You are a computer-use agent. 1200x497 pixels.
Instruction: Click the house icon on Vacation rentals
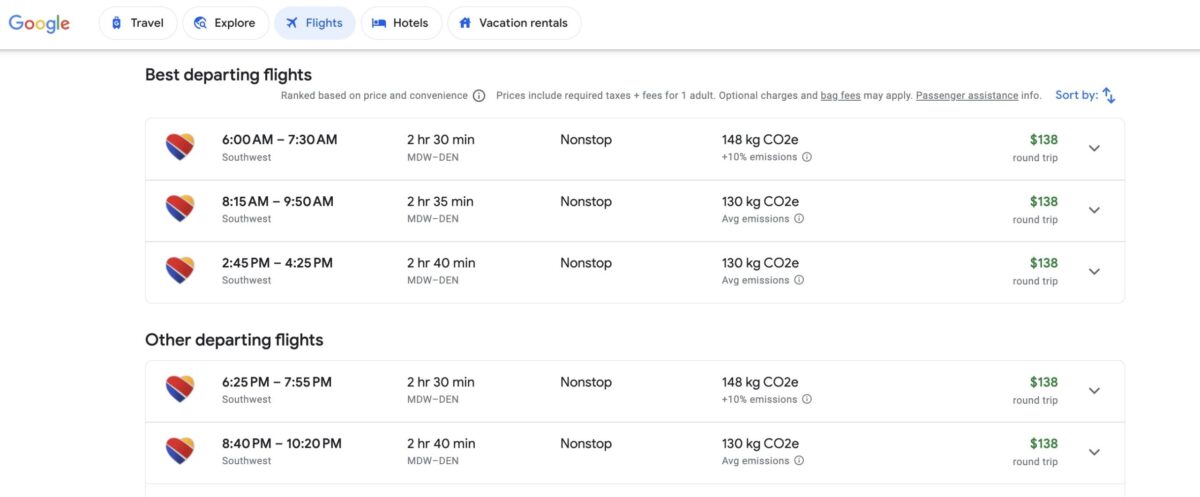(465, 23)
